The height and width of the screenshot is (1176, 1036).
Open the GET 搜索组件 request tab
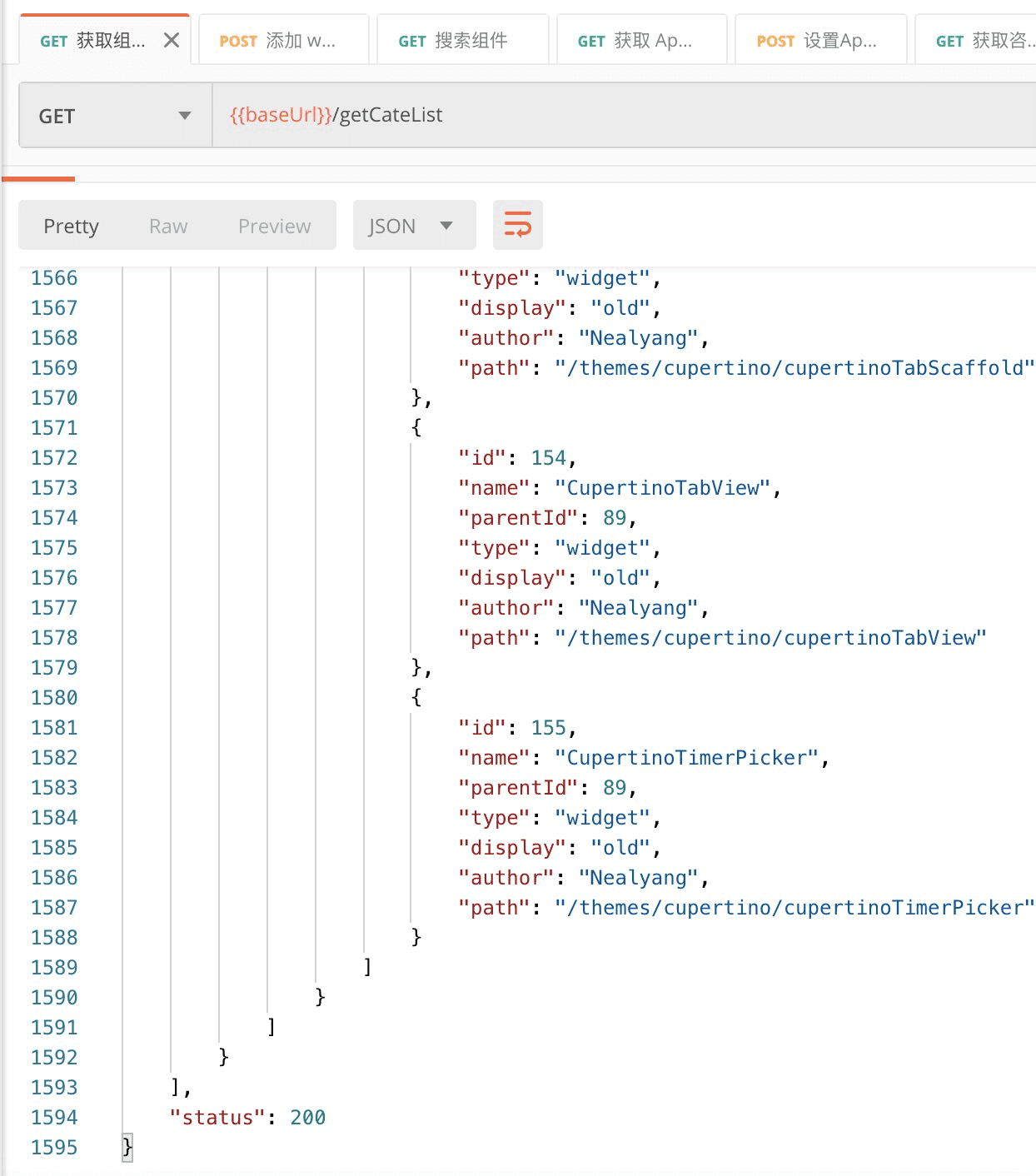point(462,40)
